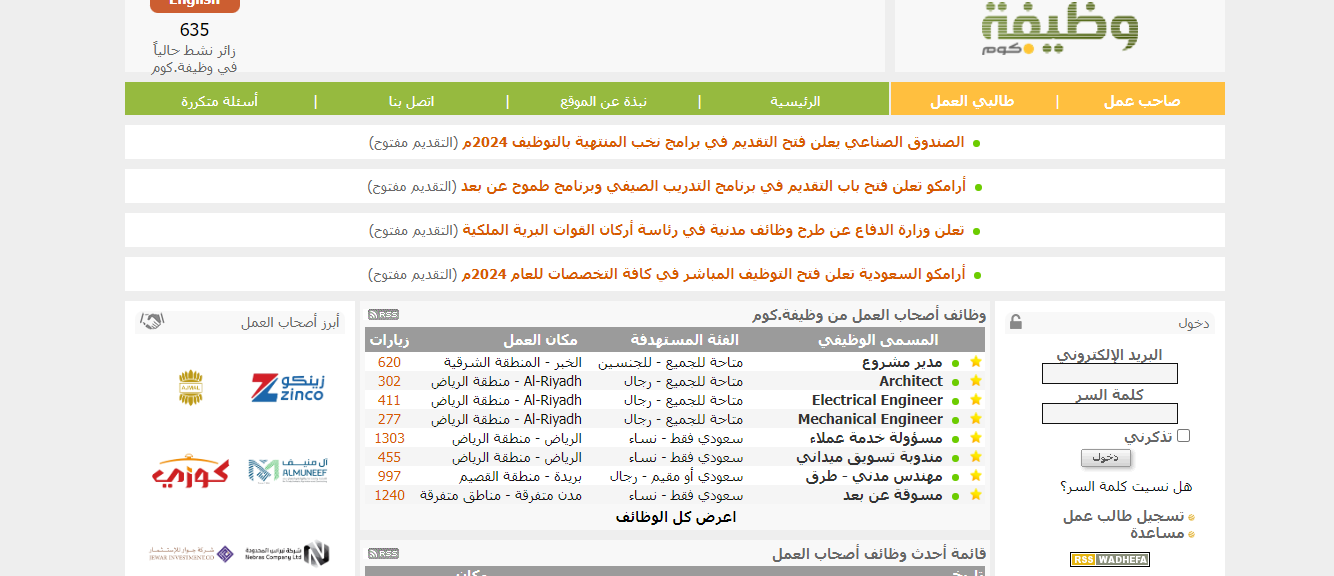This screenshot has width=1334, height=576.
Task: Open the الصندوق الصناعي announcement headline
Action: click(713, 142)
